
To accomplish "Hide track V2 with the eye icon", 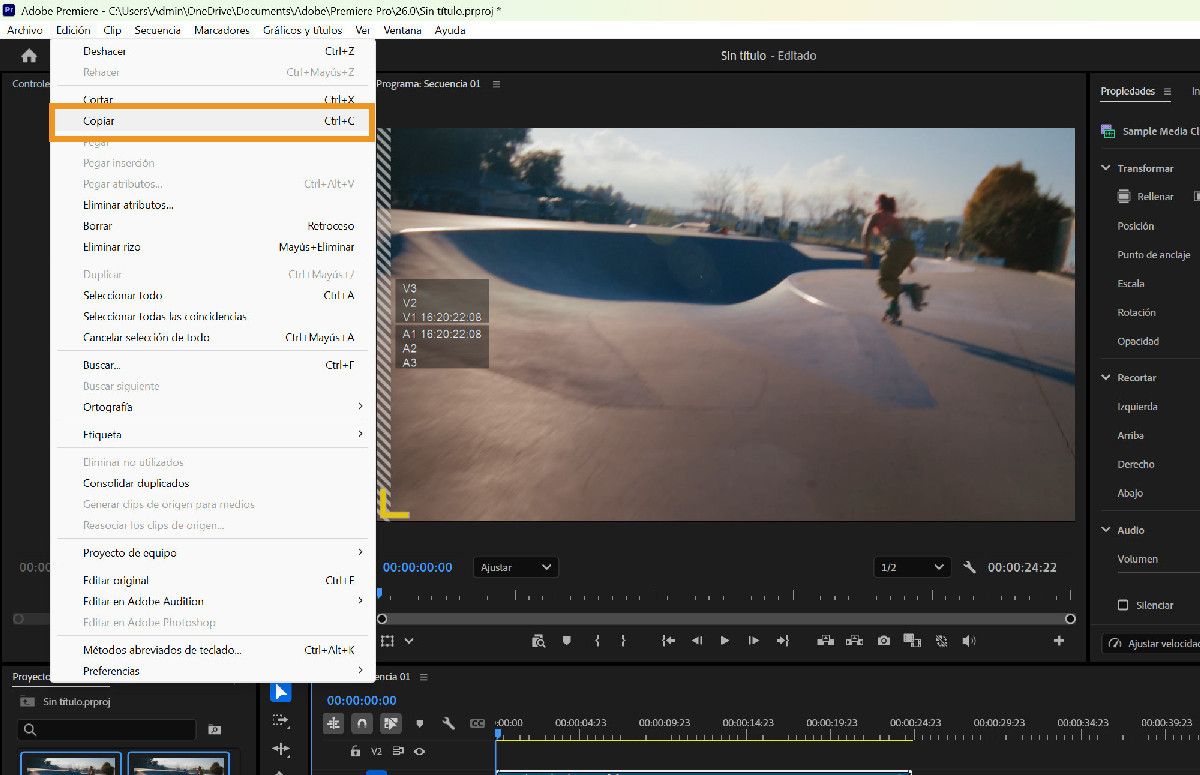I will tap(419, 751).
